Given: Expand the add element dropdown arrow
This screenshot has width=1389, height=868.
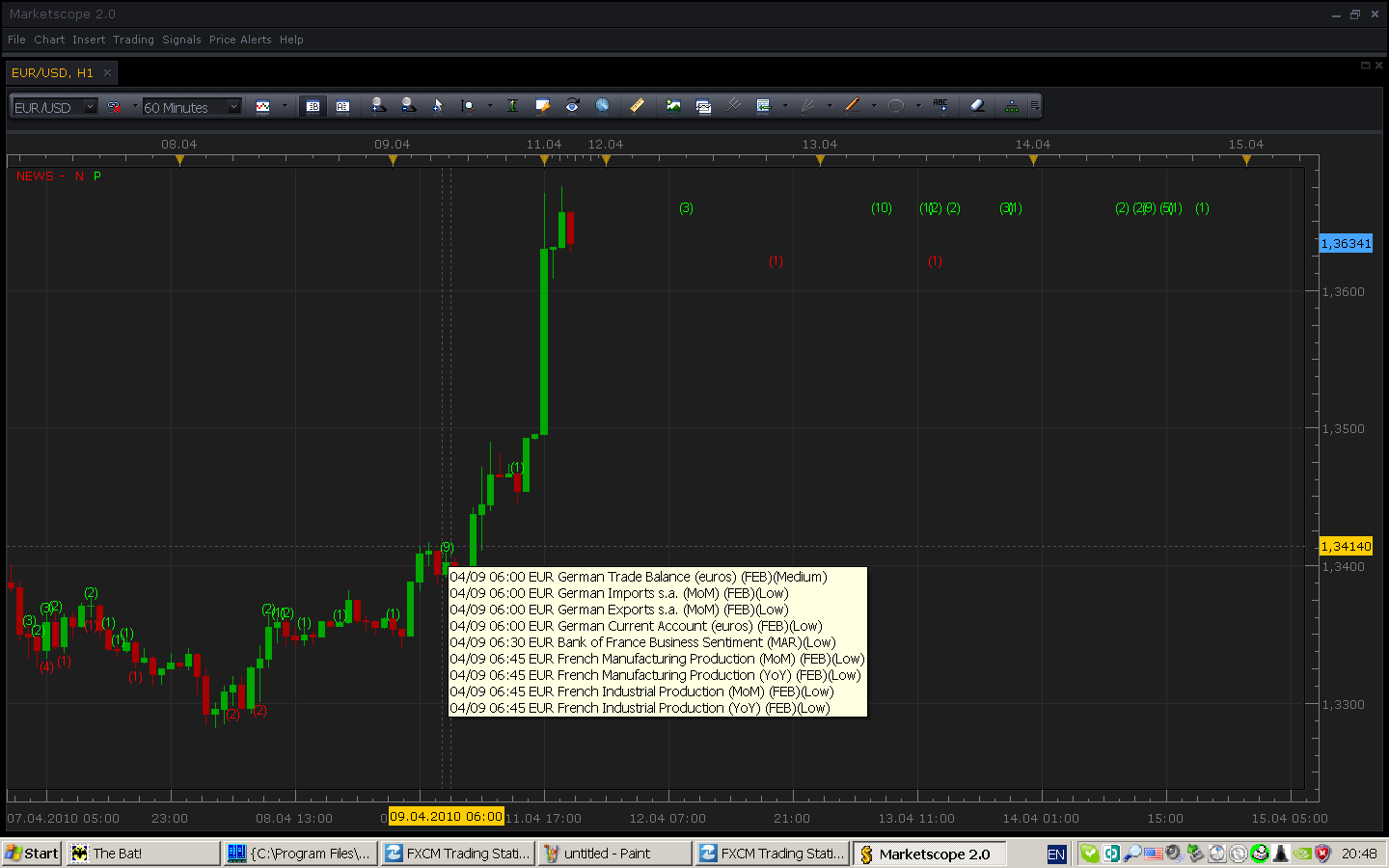Looking at the screenshot, I should pyautogui.click(x=785, y=106).
